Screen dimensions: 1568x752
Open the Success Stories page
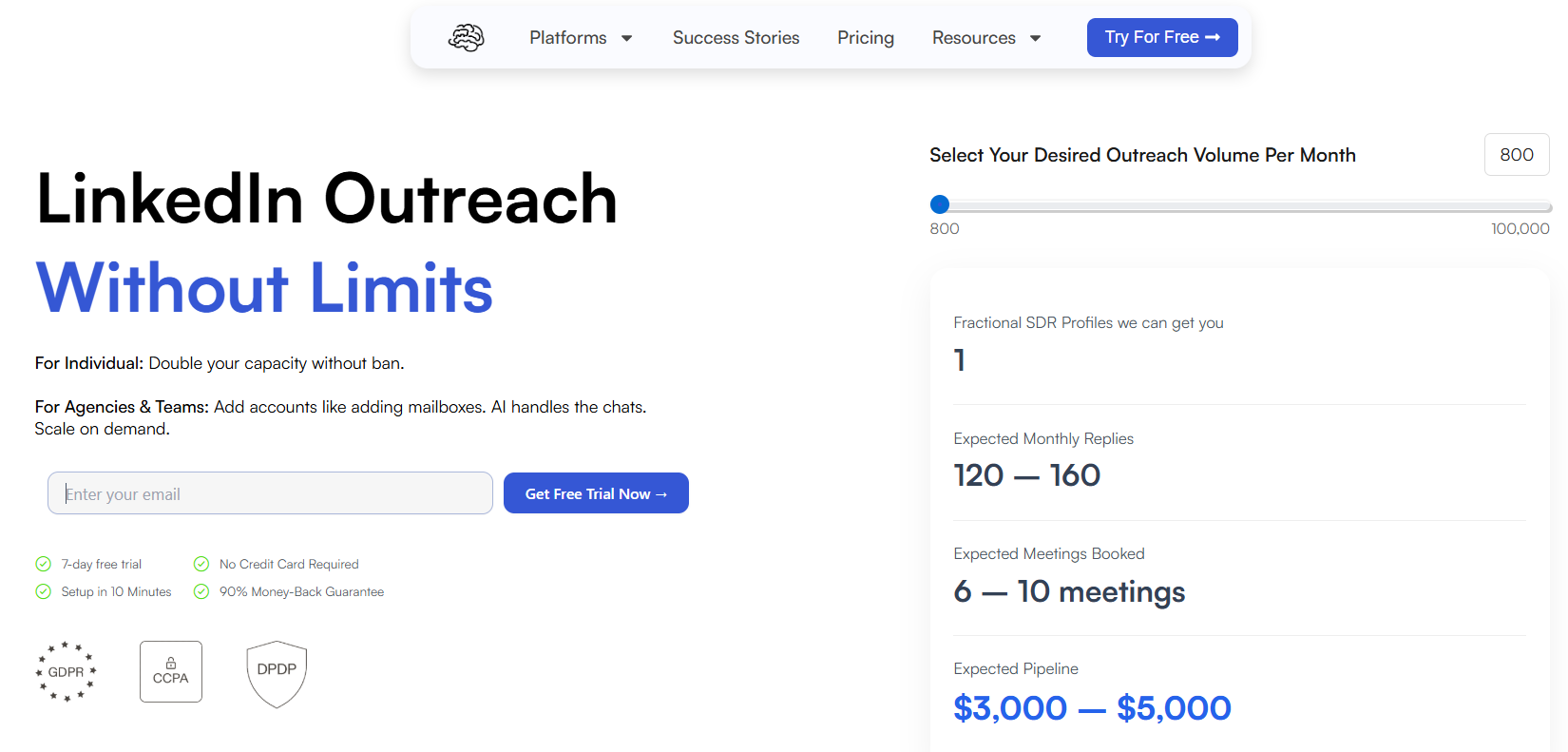736,38
